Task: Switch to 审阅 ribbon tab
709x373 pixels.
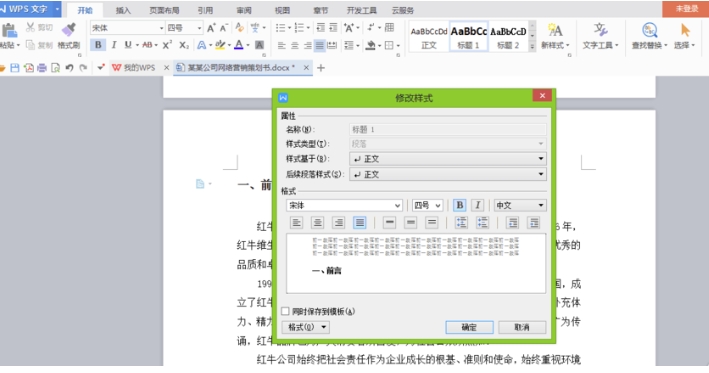Action: pos(244,10)
